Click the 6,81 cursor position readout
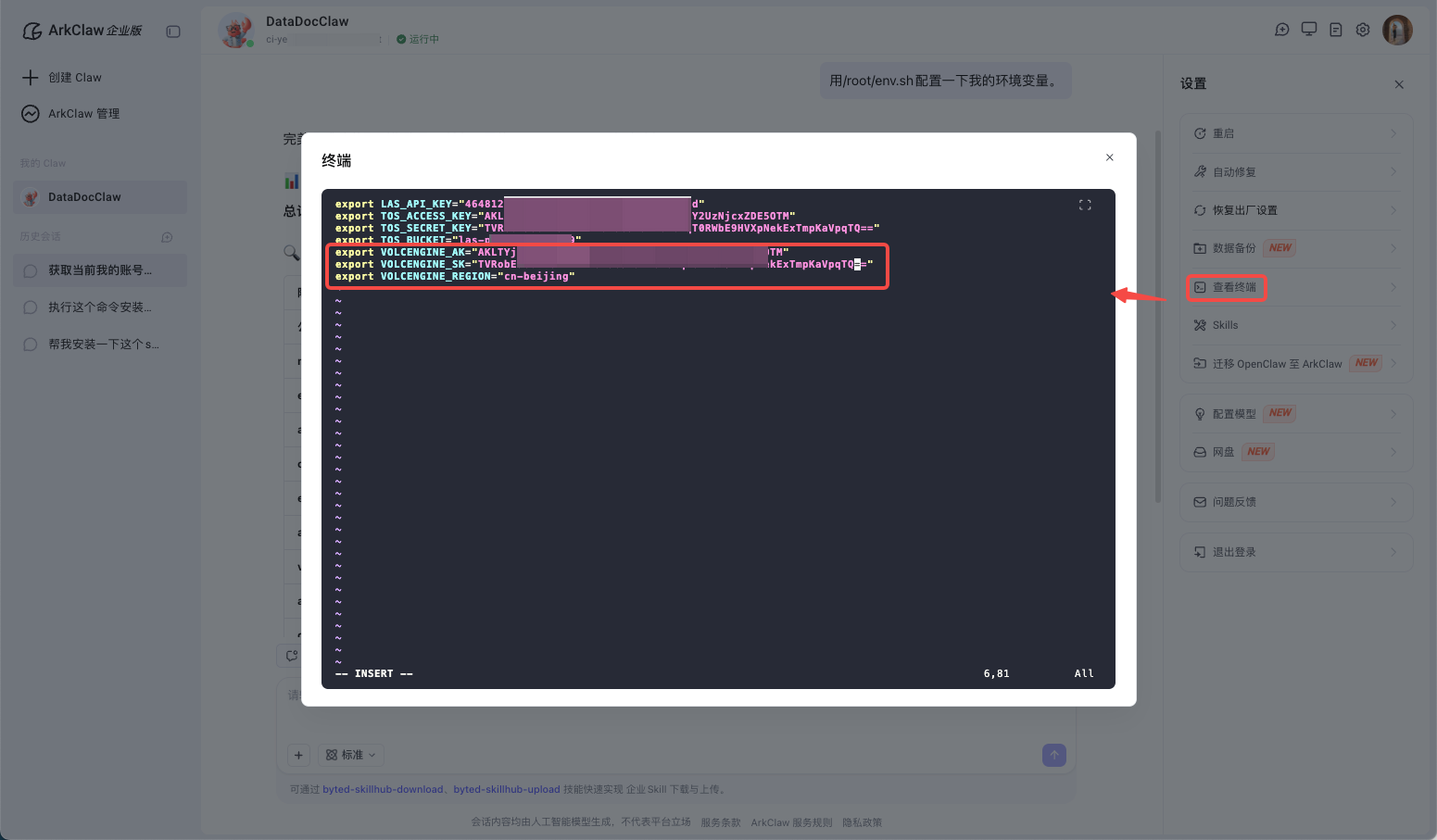This screenshot has width=1437, height=840. 997,673
